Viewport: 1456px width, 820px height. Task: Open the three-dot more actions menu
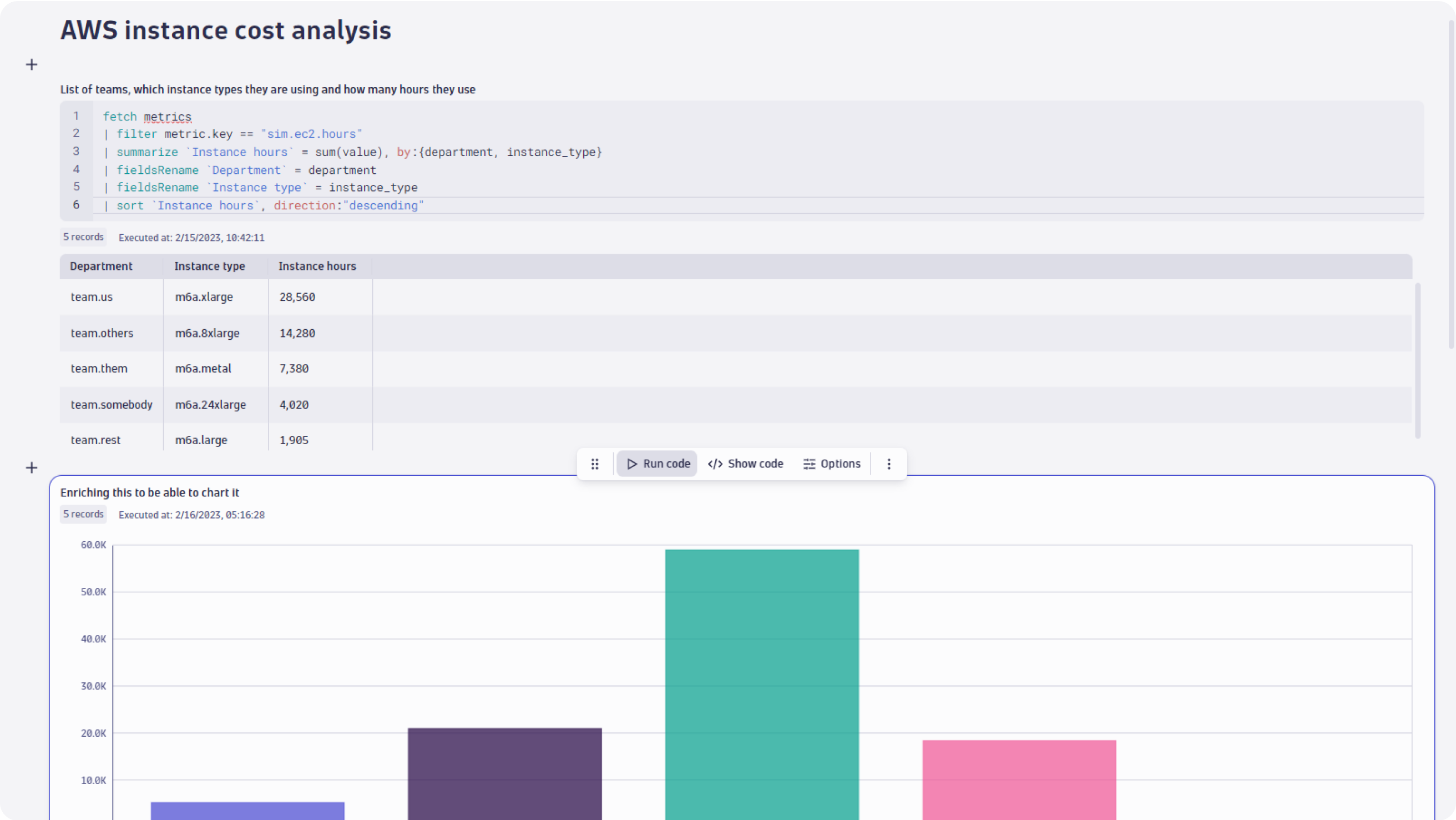(889, 464)
